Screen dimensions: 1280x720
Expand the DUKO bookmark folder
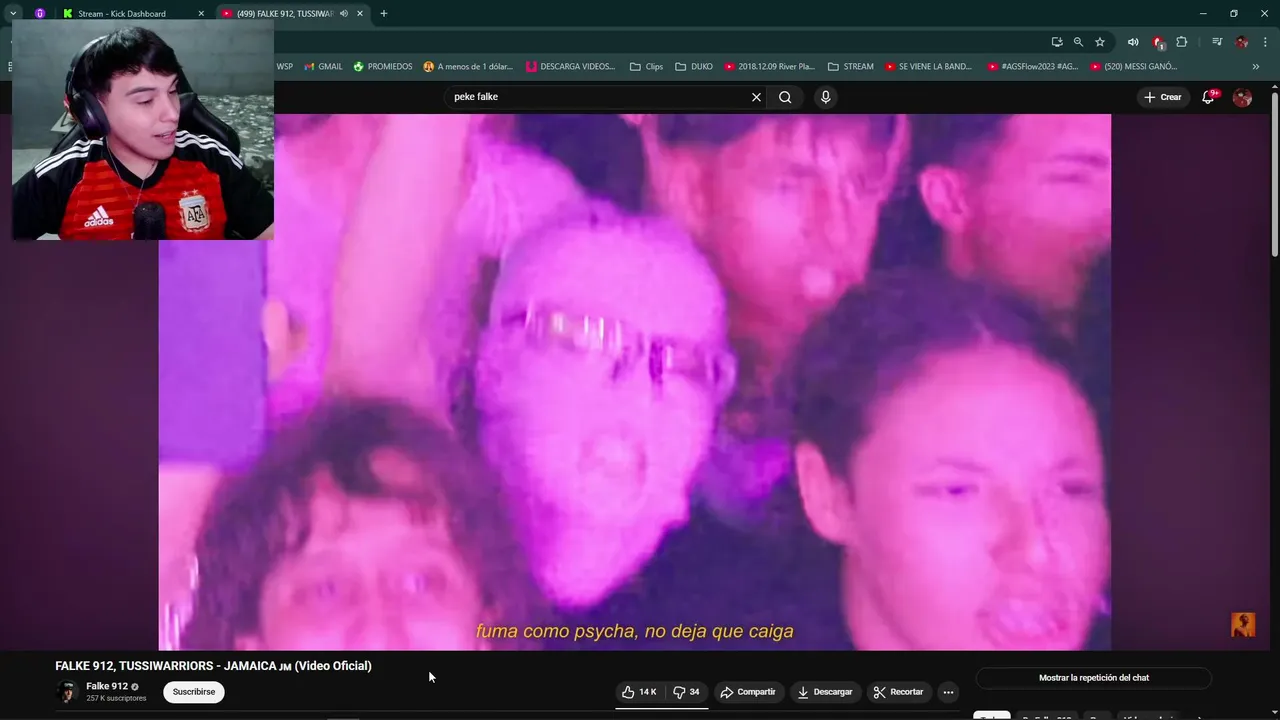[x=694, y=67]
